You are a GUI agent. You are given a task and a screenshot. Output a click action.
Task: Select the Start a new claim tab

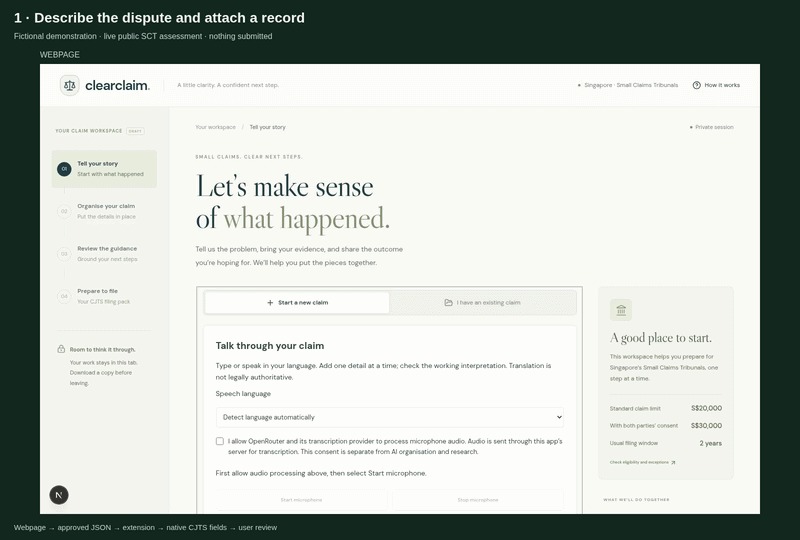point(297,303)
